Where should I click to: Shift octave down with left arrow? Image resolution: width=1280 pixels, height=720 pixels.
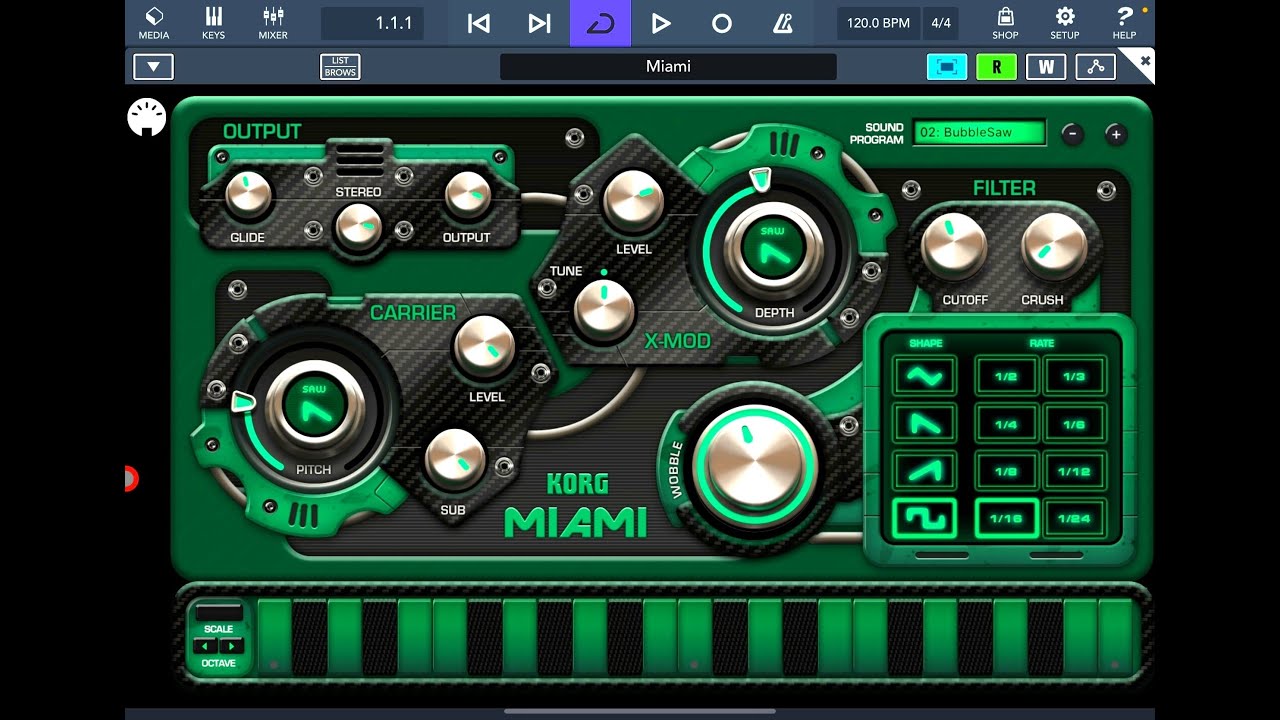206,646
